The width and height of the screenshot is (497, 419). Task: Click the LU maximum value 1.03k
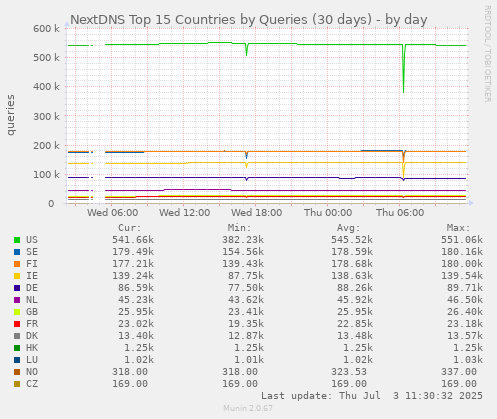tap(468, 360)
